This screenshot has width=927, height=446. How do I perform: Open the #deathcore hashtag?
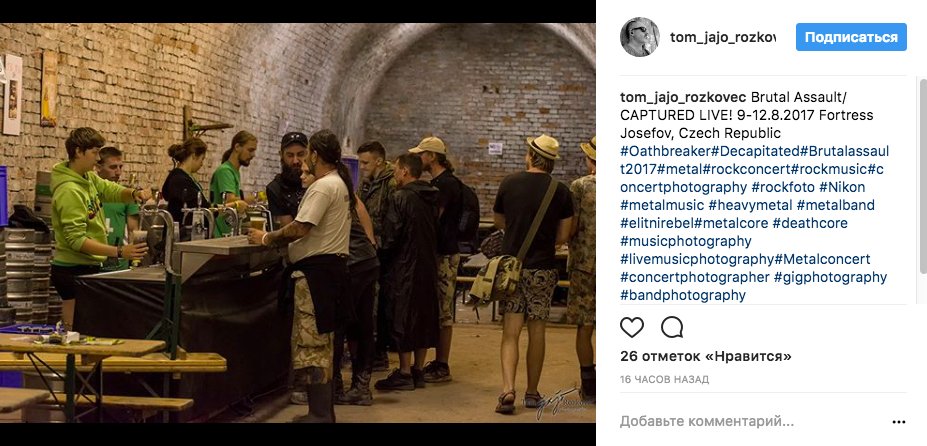810,223
